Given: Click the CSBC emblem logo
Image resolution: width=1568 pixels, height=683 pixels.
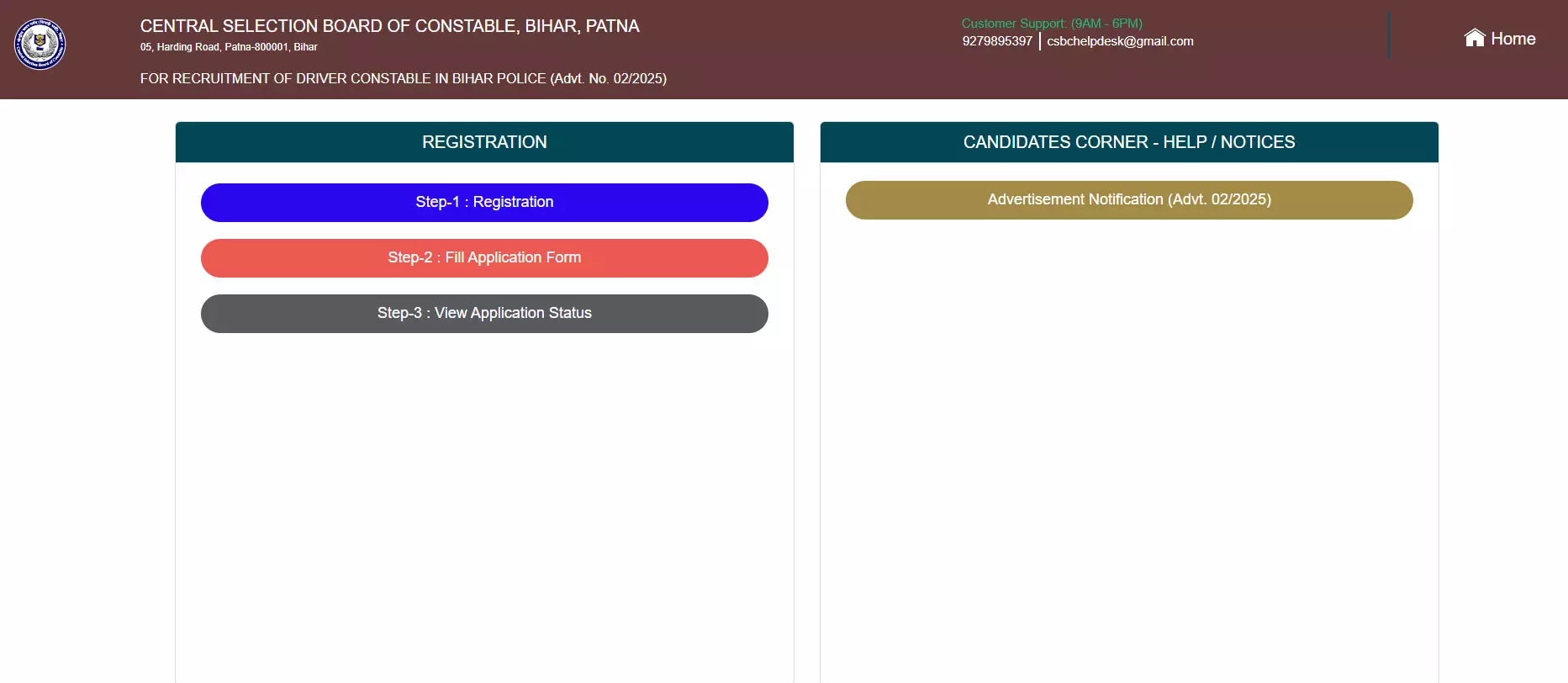Looking at the screenshot, I should pos(40,44).
